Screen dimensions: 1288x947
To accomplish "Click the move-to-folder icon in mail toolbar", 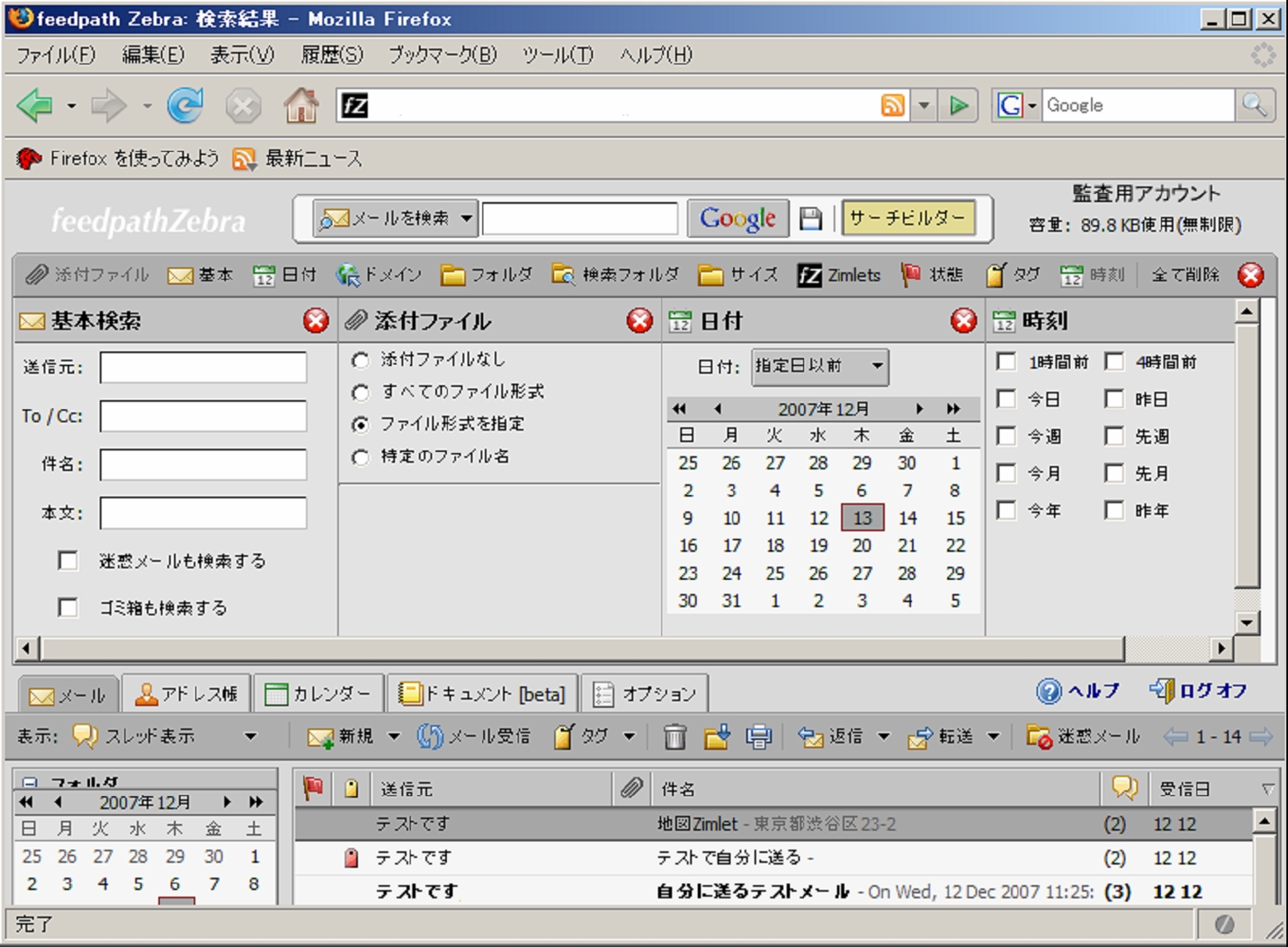I will tap(717, 736).
